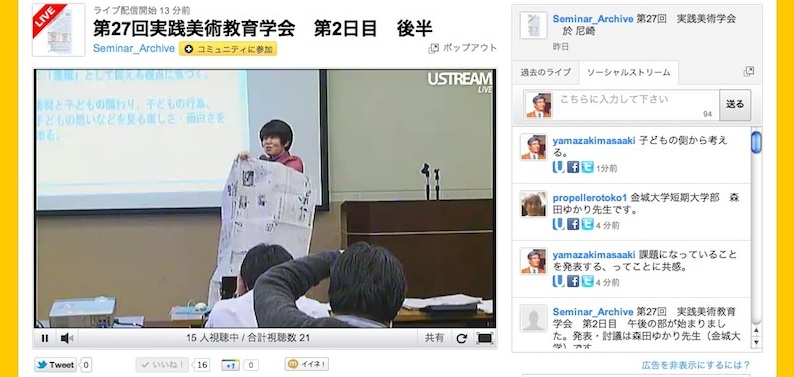Mute the player volume speaker icon
Screen dimensions: 794x377
(x=67, y=339)
